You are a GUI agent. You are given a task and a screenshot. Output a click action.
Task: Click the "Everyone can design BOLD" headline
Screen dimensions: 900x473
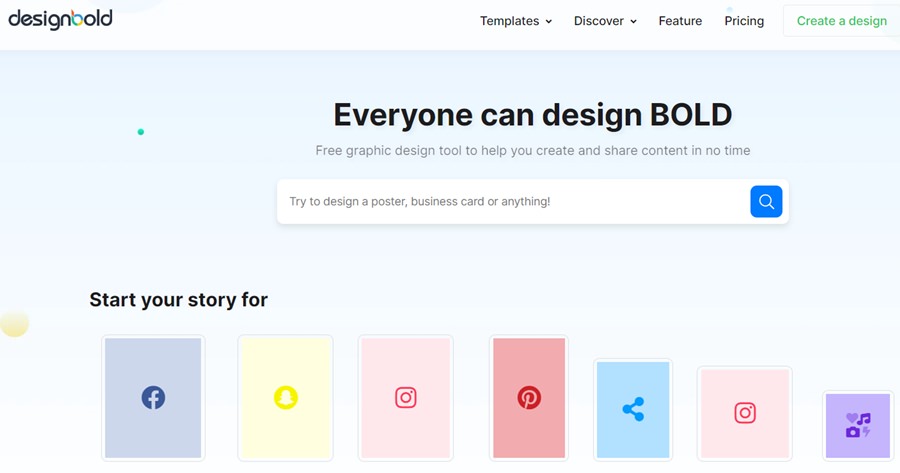(x=532, y=115)
